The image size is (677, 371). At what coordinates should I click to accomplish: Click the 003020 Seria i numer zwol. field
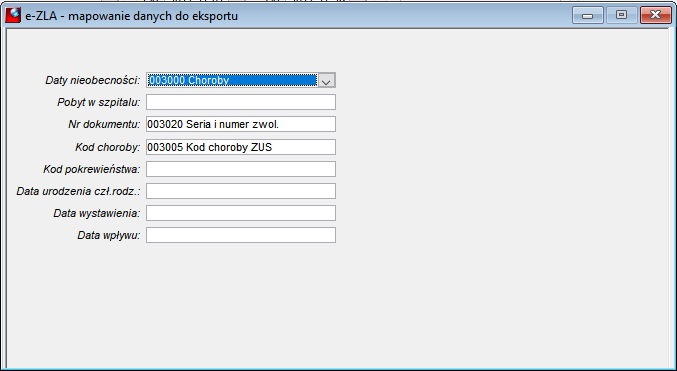pyautogui.click(x=240, y=124)
